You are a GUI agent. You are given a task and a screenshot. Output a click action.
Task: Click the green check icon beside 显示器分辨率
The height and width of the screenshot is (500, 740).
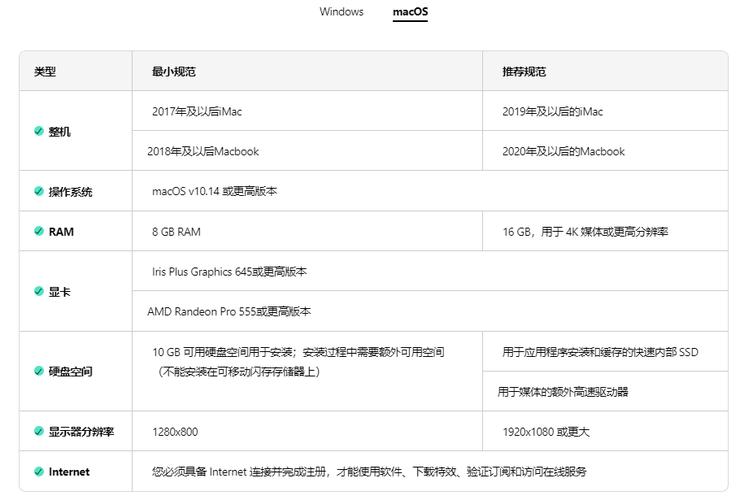tap(39, 431)
